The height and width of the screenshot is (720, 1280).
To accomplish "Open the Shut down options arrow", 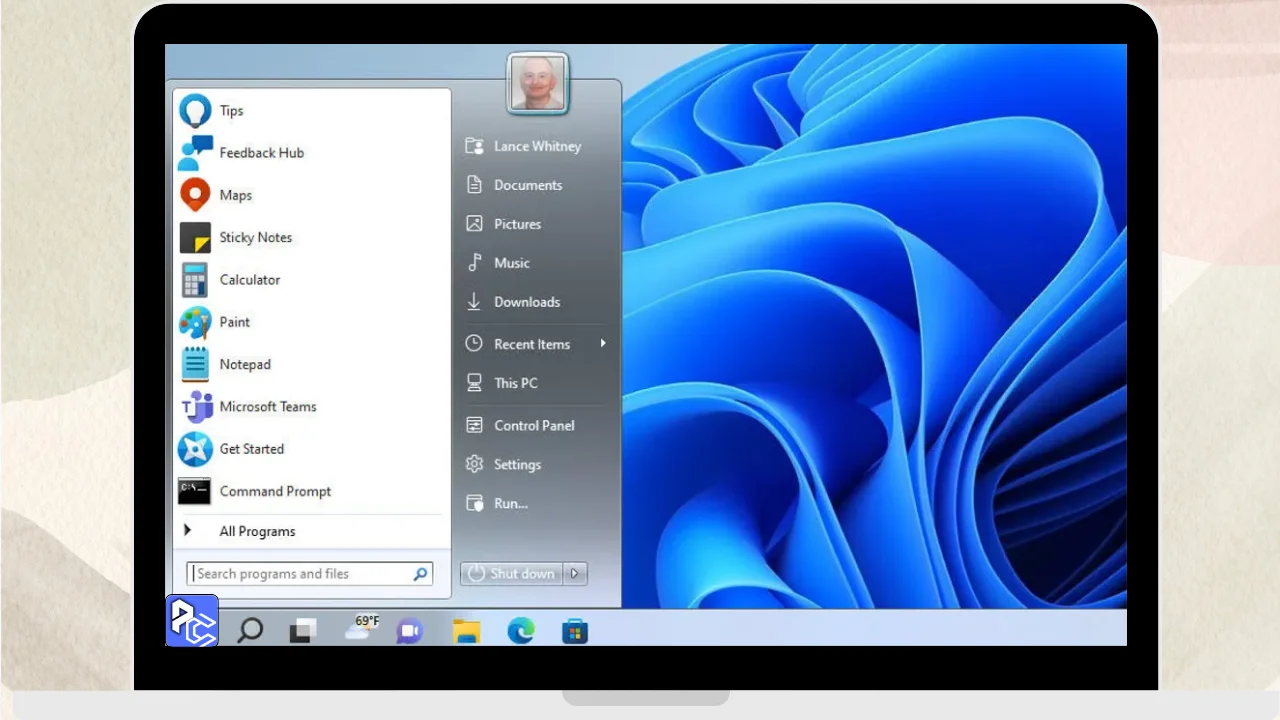I will point(575,573).
